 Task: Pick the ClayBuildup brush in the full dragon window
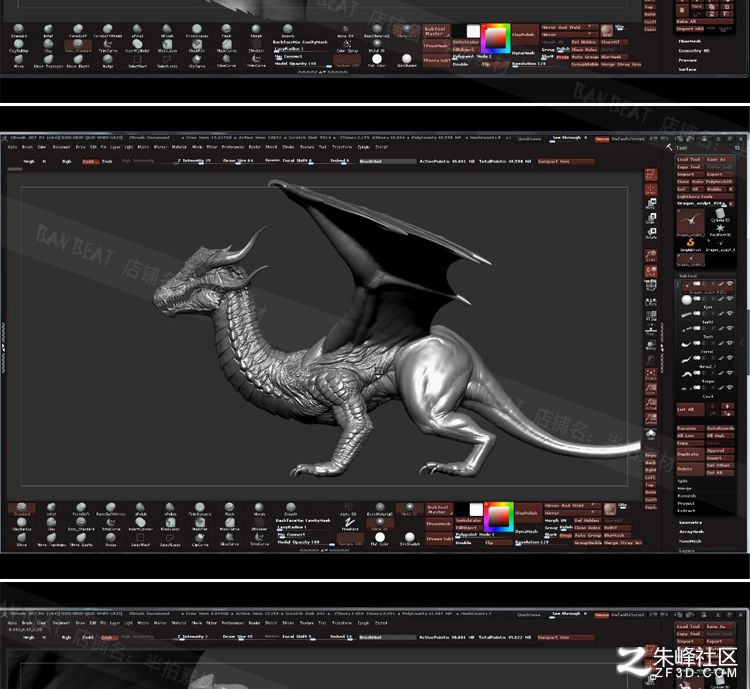[x=22, y=524]
